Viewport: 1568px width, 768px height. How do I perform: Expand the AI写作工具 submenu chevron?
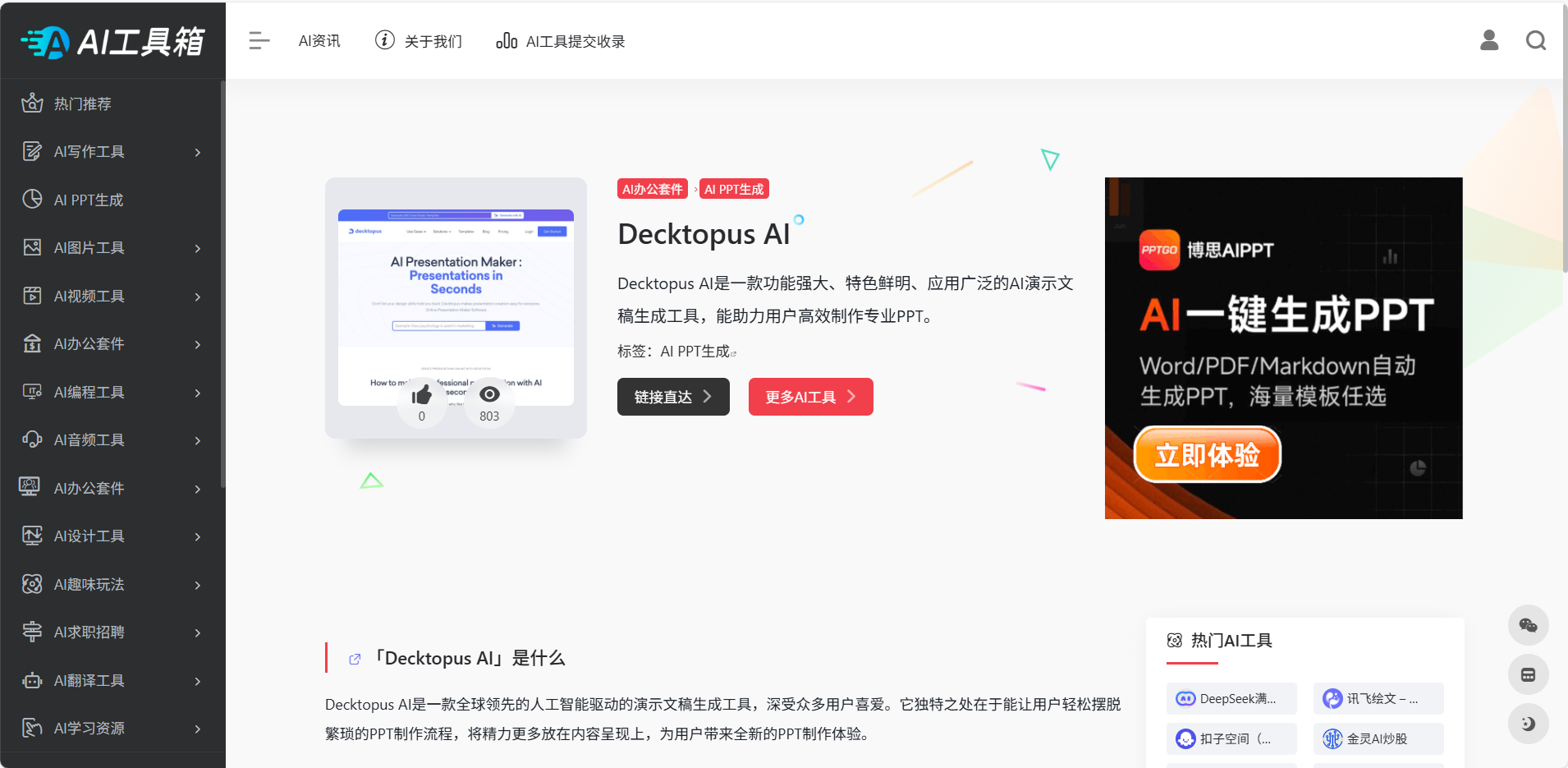point(197,152)
